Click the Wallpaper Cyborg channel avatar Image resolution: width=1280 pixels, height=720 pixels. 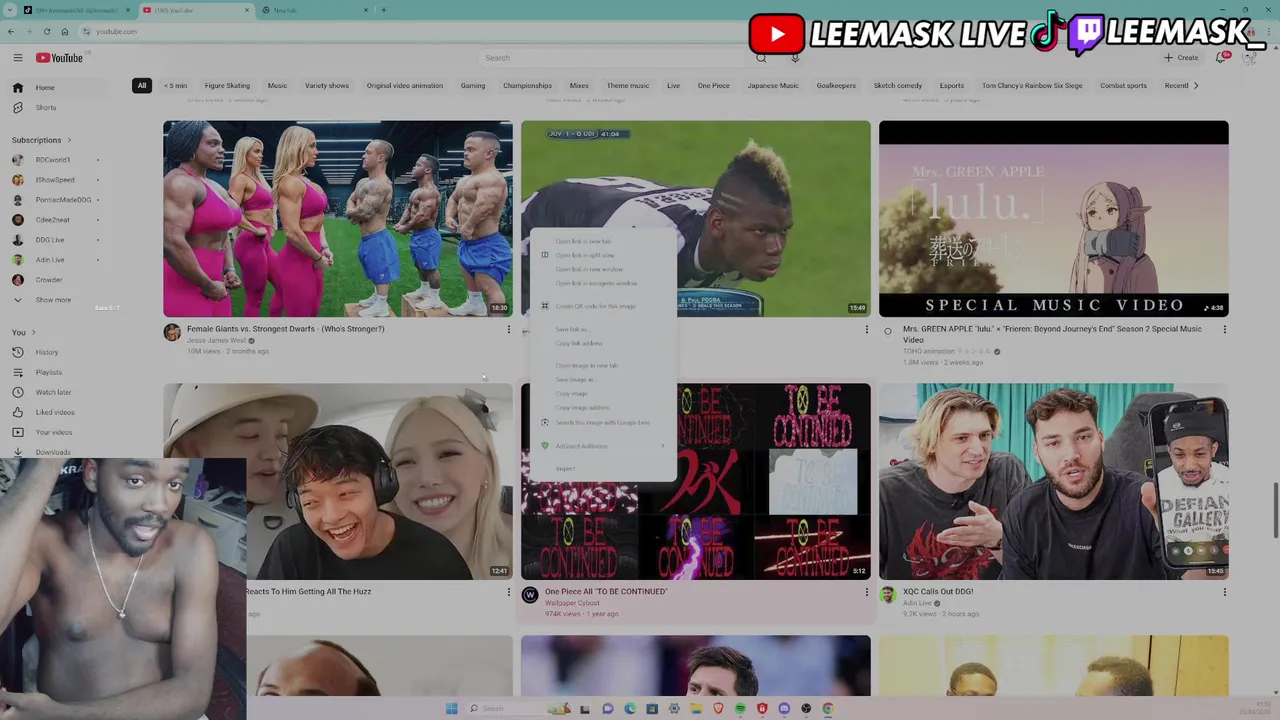point(530,595)
